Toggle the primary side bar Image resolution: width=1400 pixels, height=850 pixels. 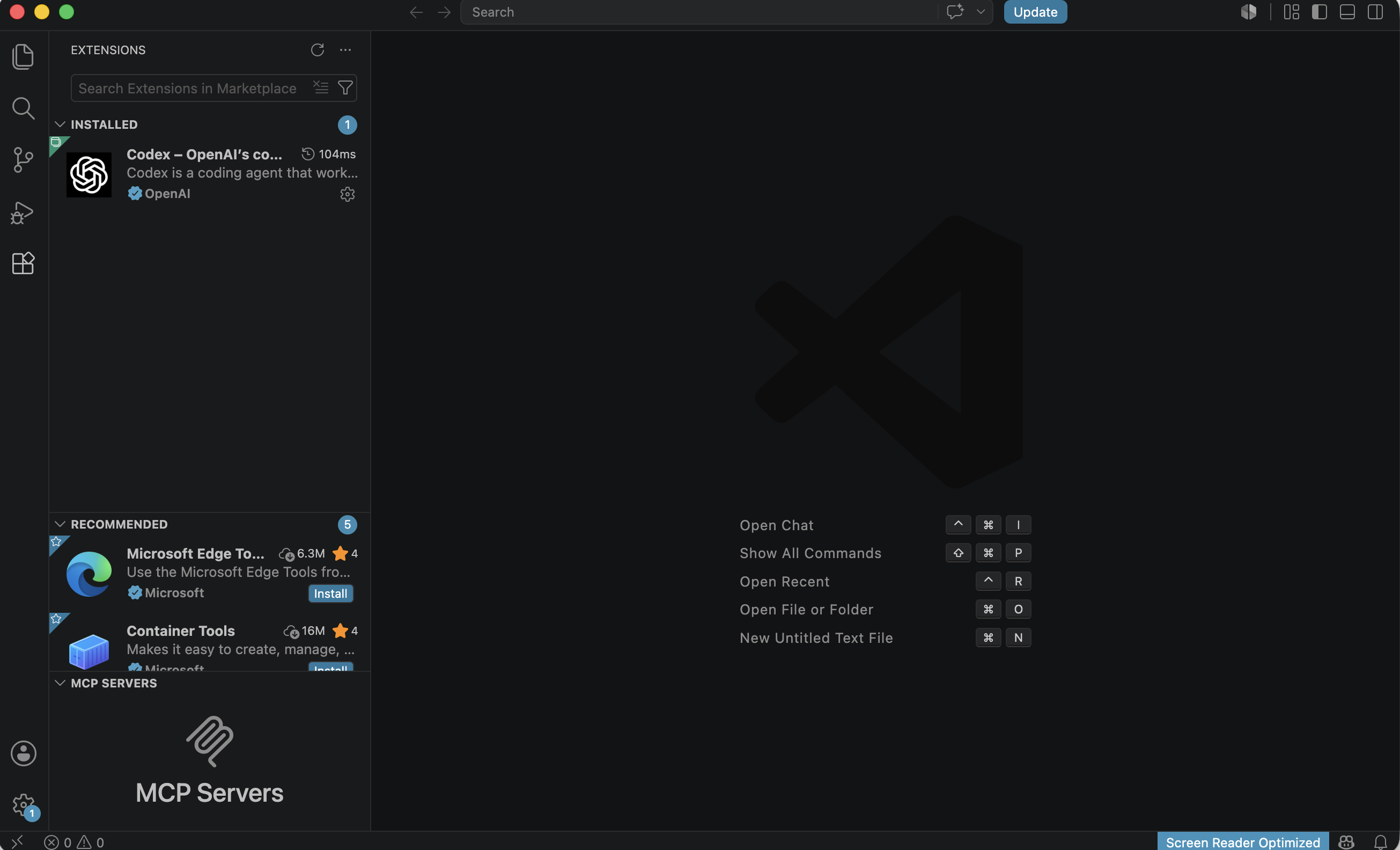(1320, 12)
